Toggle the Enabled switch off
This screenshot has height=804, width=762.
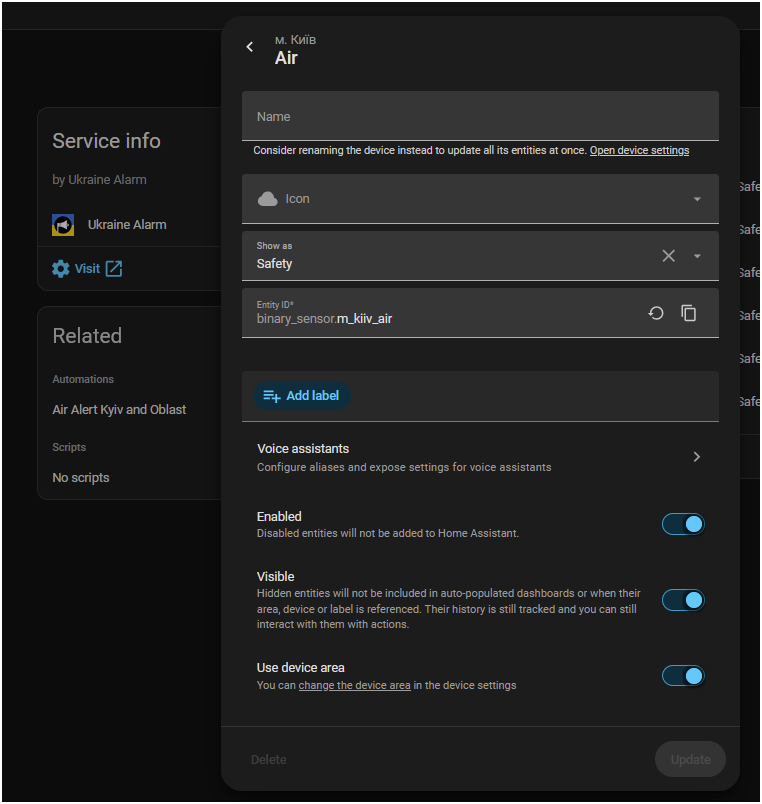coord(683,525)
